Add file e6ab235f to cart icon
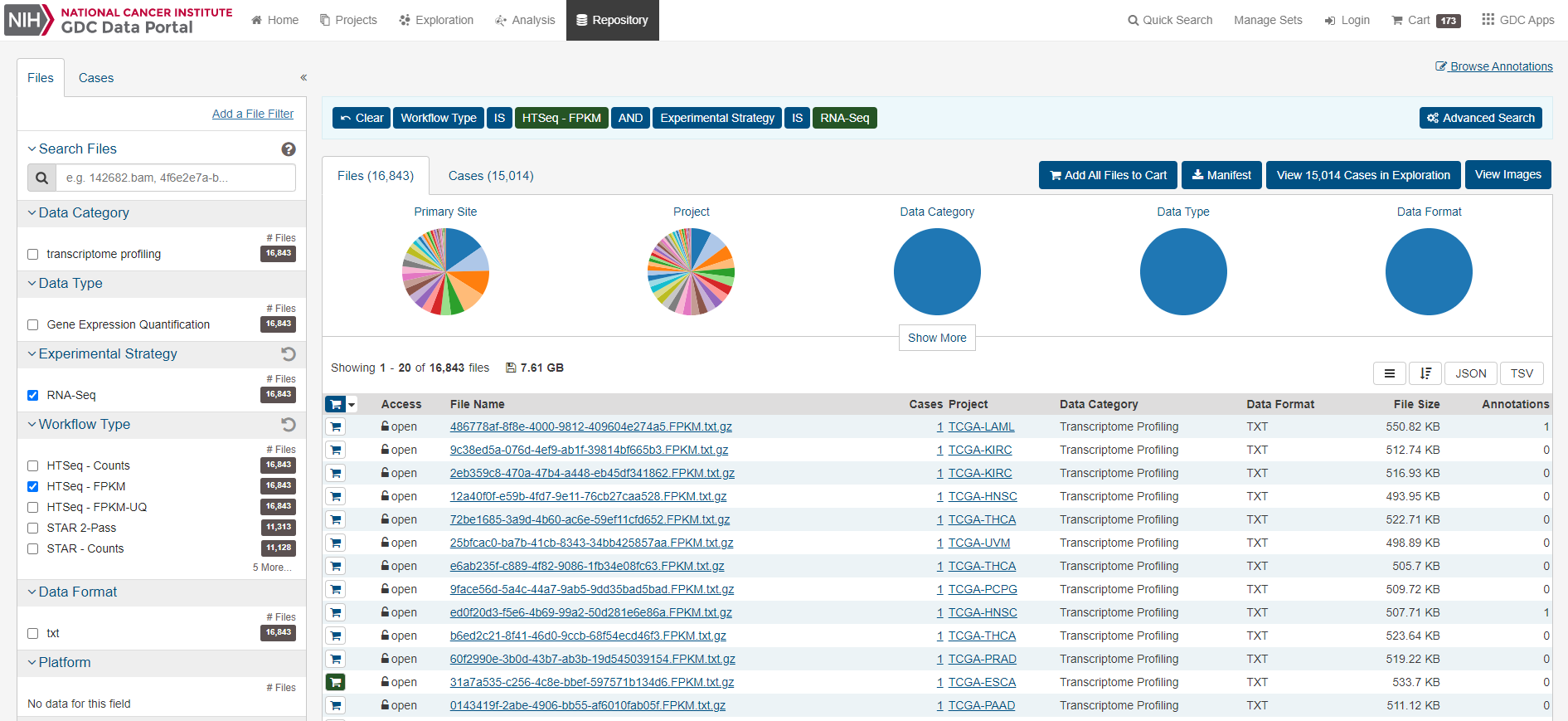The width and height of the screenshot is (1568, 721). (335, 566)
